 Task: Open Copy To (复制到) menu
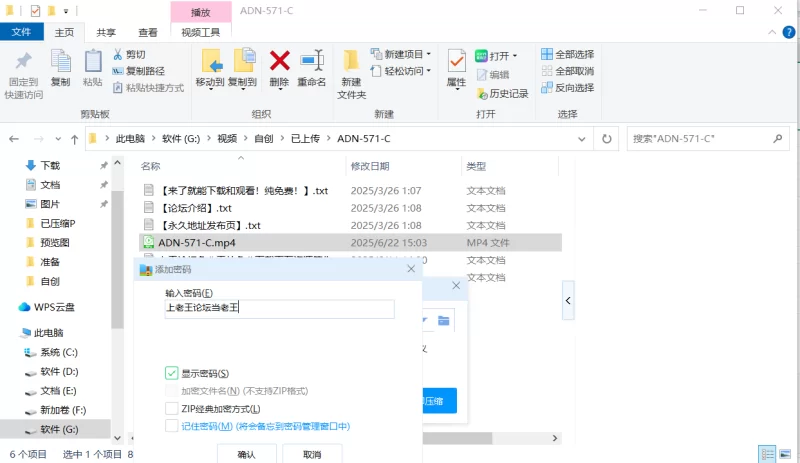pos(242,69)
